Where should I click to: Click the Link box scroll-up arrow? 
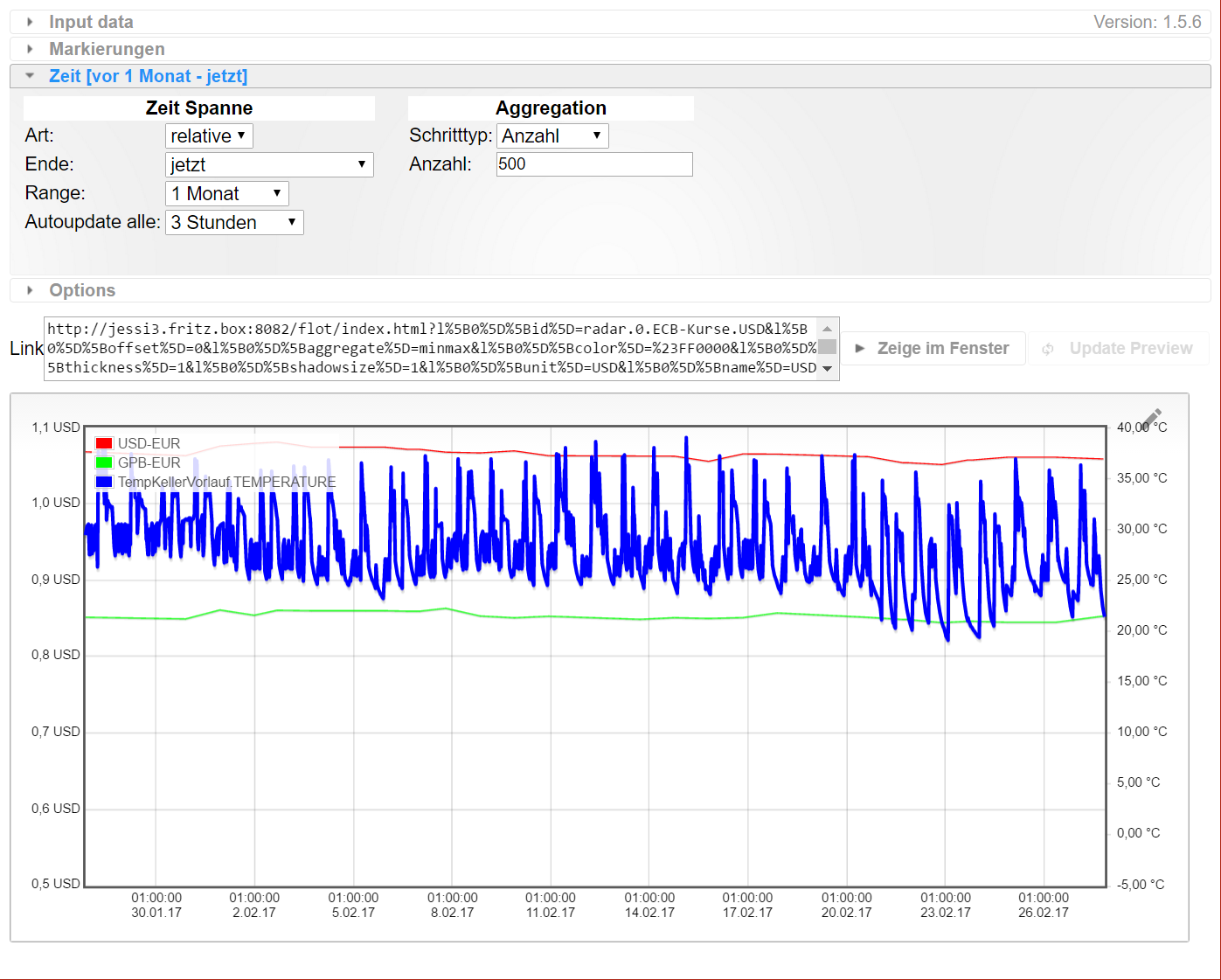pyautogui.click(x=828, y=327)
